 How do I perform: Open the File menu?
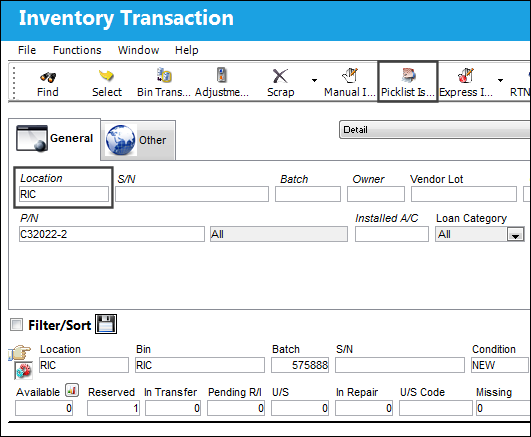pos(27,50)
